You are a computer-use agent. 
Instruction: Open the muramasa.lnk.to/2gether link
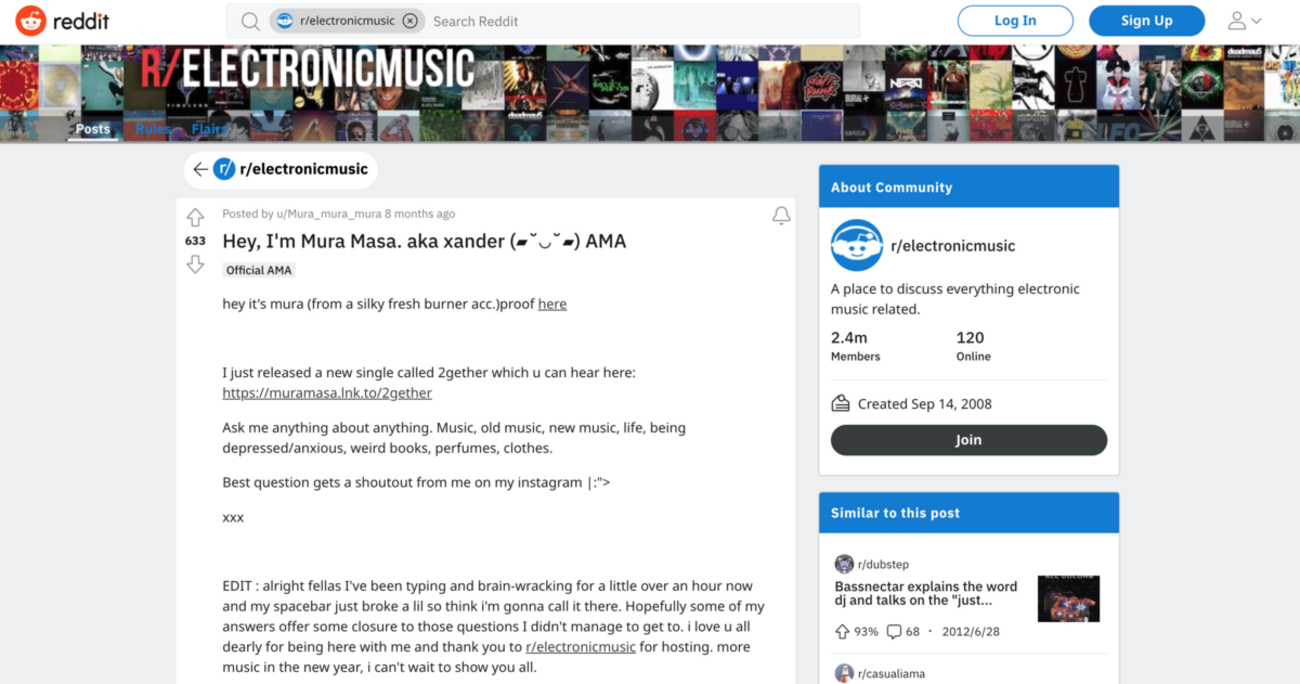coord(327,393)
